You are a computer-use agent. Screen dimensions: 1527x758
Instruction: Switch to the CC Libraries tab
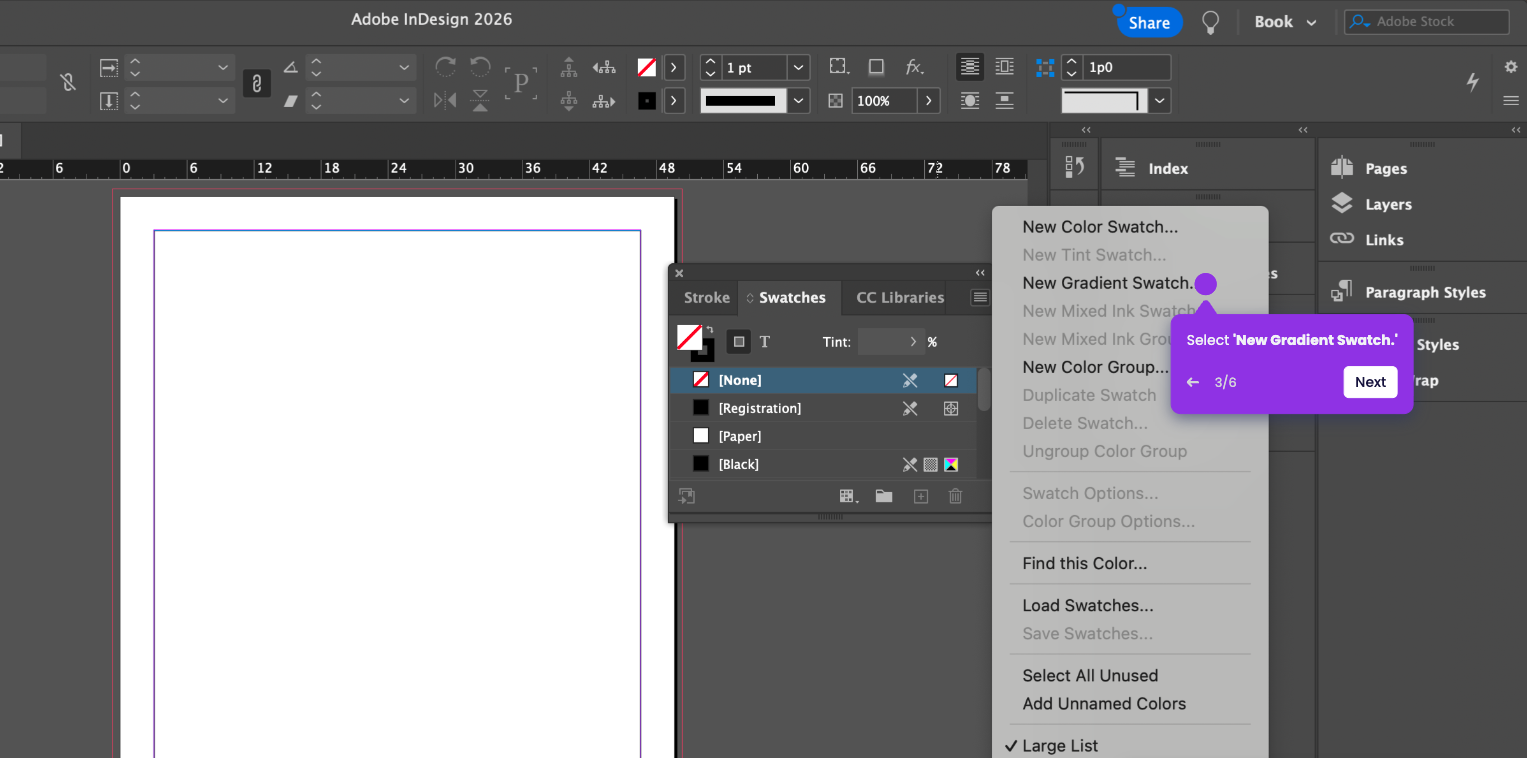pyautogui.click(x=900, y=297)
